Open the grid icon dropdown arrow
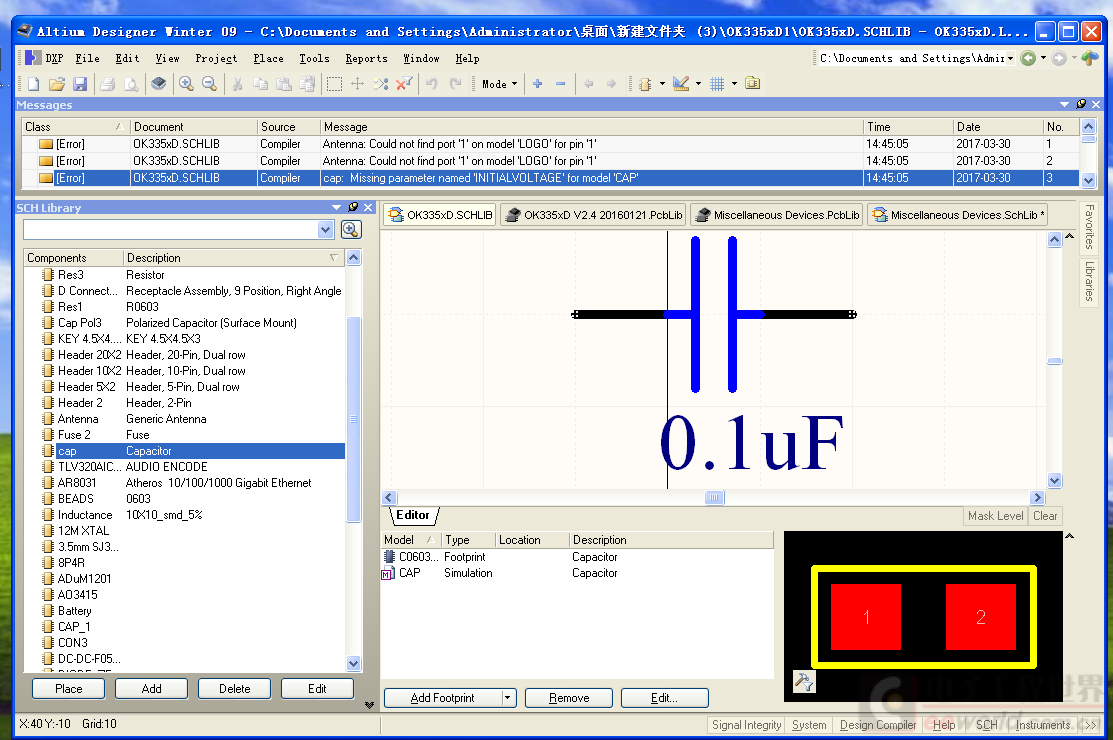1113x740 pixels. [x=734, y=84]
